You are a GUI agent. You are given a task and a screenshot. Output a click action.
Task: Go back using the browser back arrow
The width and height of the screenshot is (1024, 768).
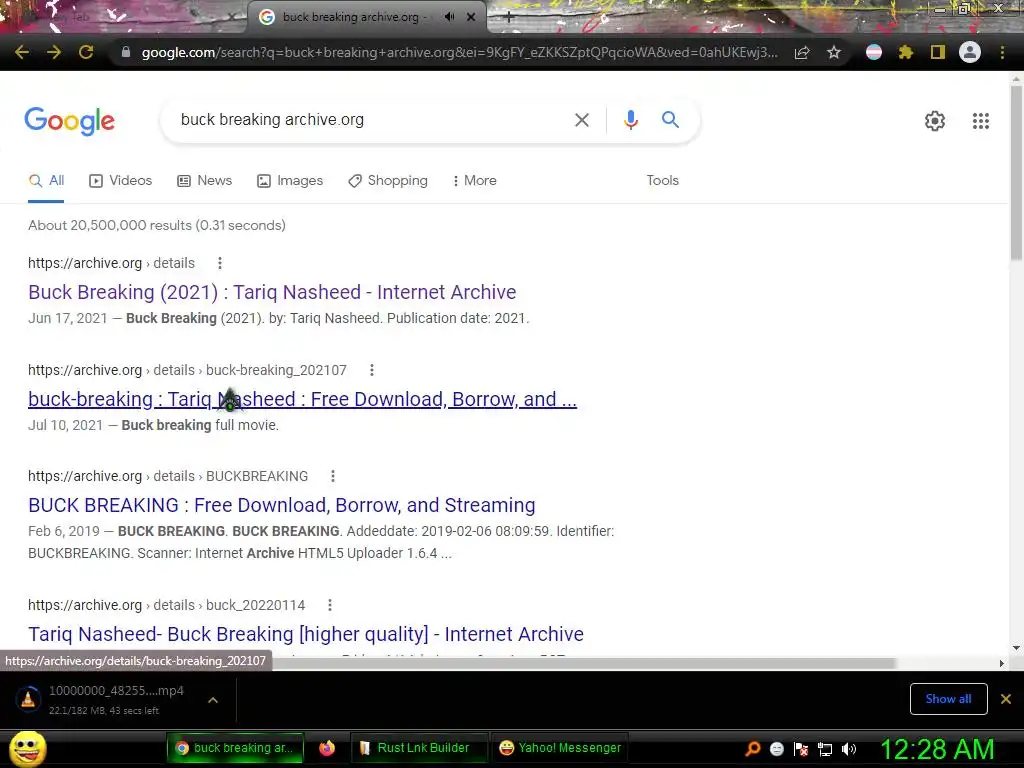(x=22, y=52)
